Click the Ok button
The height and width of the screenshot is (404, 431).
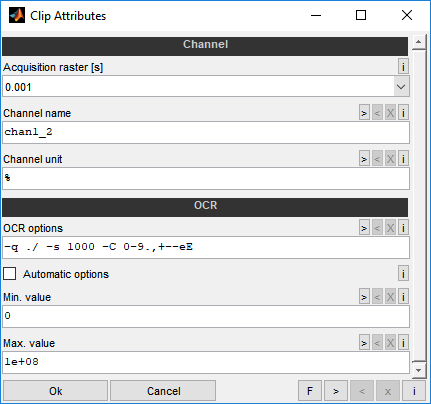(55, 391)
